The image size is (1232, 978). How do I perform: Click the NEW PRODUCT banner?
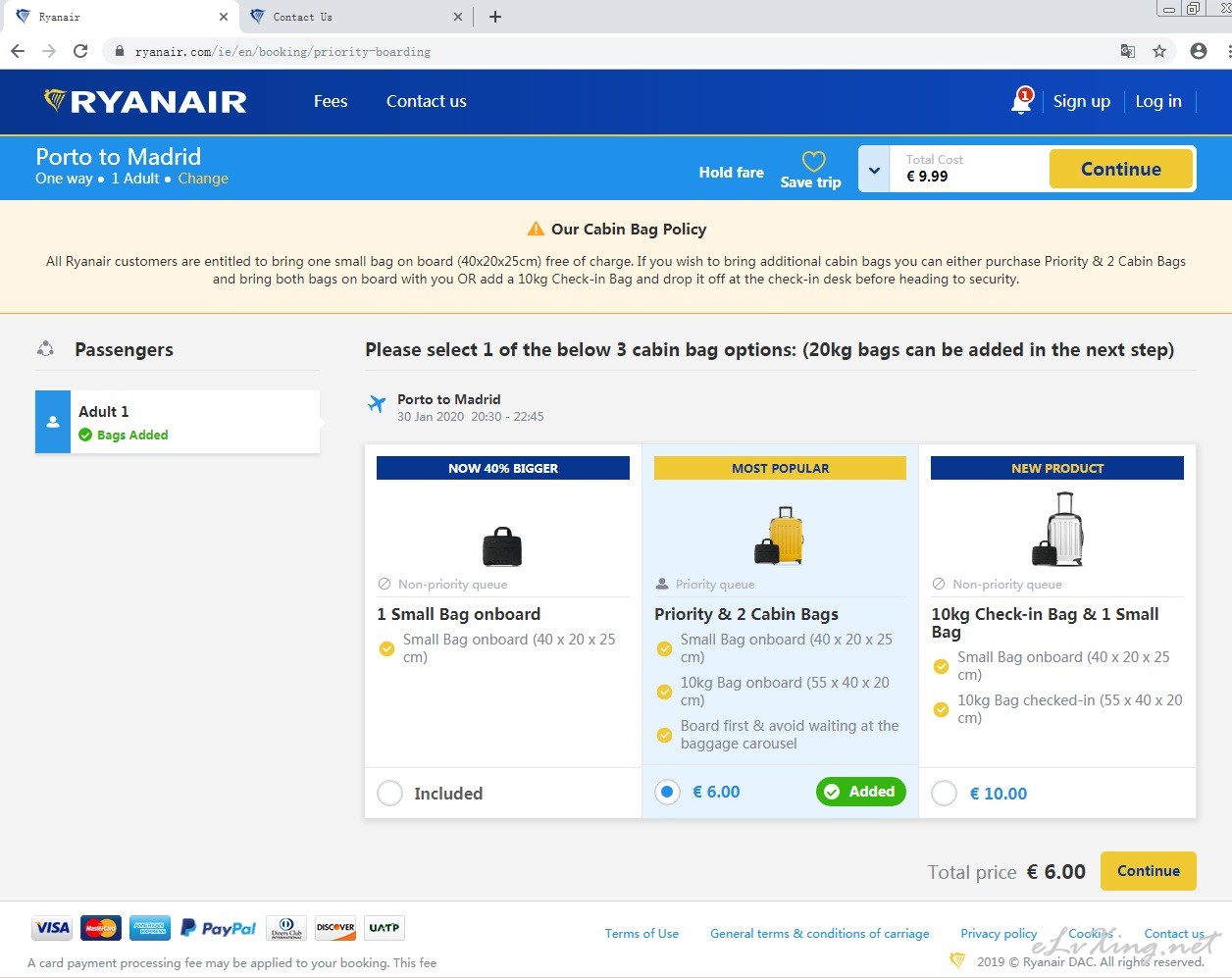(x=1057, y=468)
